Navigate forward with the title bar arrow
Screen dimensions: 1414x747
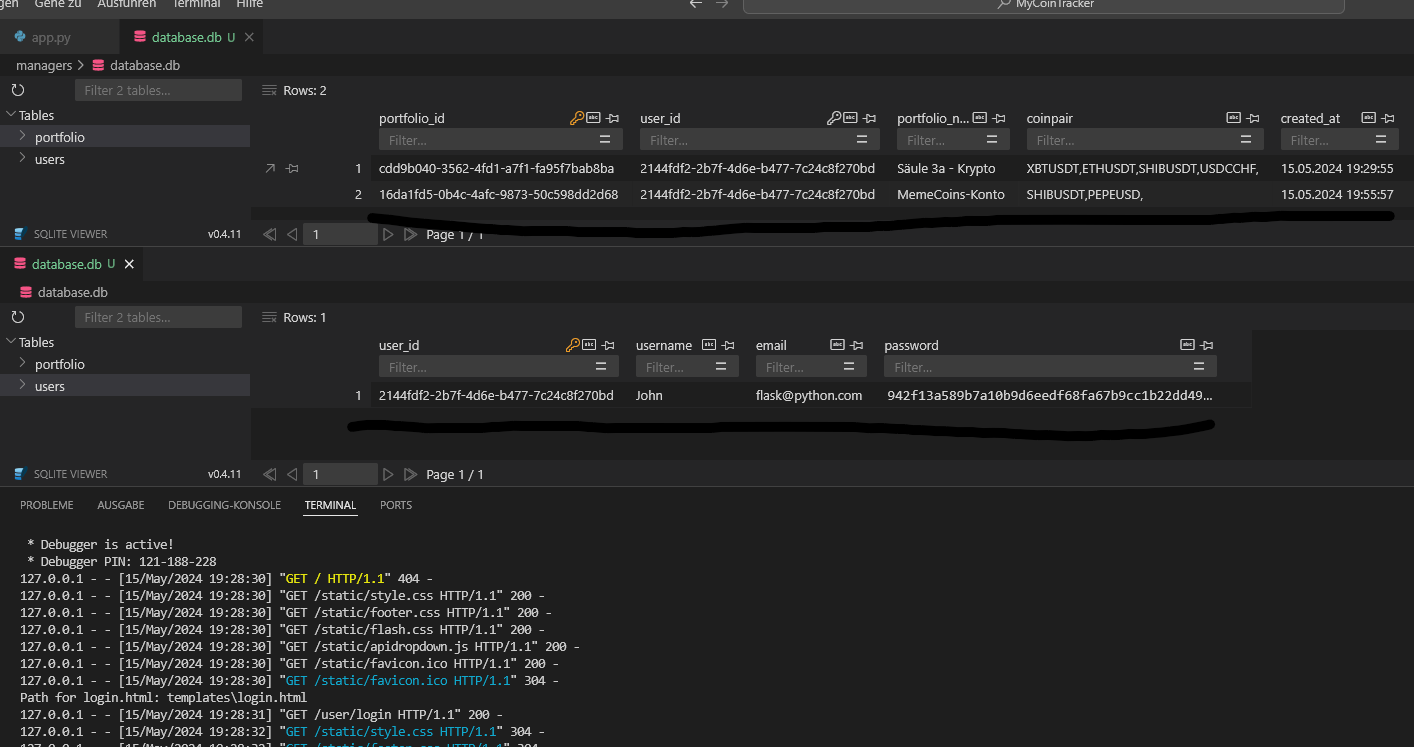point(722,4)
